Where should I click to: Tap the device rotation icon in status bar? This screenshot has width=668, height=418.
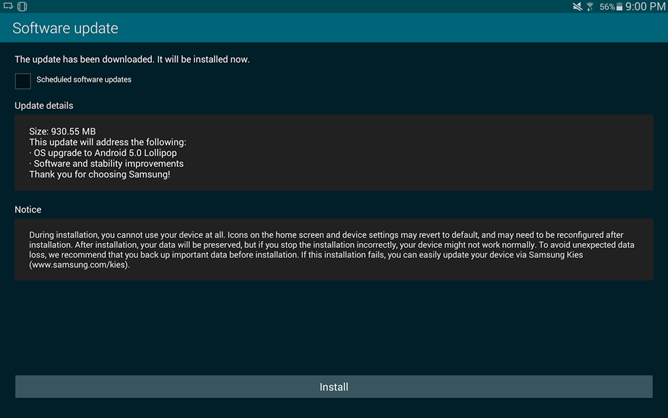22,7
